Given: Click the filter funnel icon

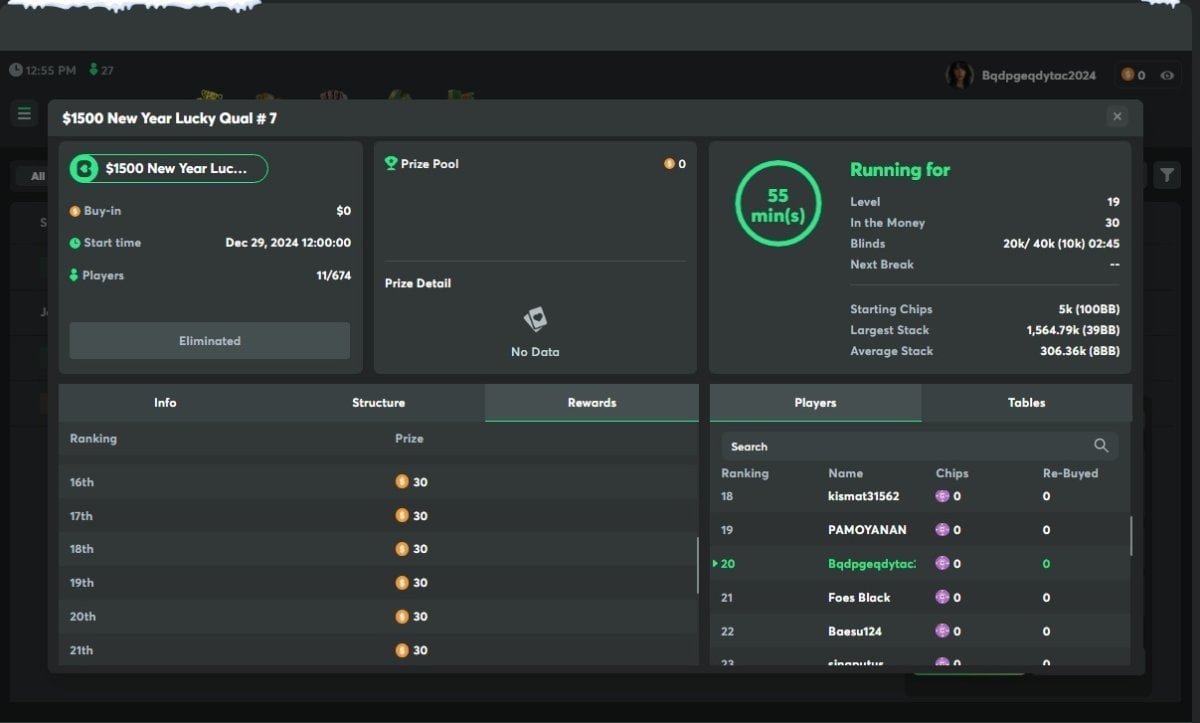Looking at the screenshot, I should [x=1167, y=176].
